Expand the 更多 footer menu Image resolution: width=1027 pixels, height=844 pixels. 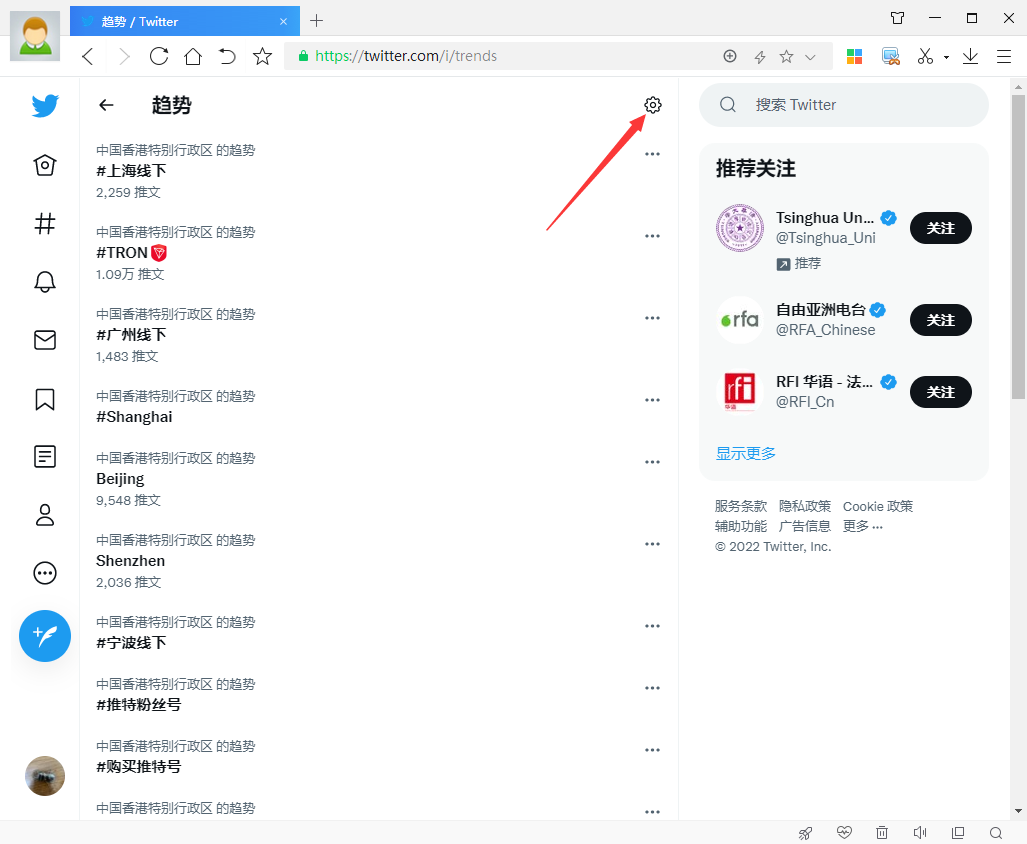point(863,526)
